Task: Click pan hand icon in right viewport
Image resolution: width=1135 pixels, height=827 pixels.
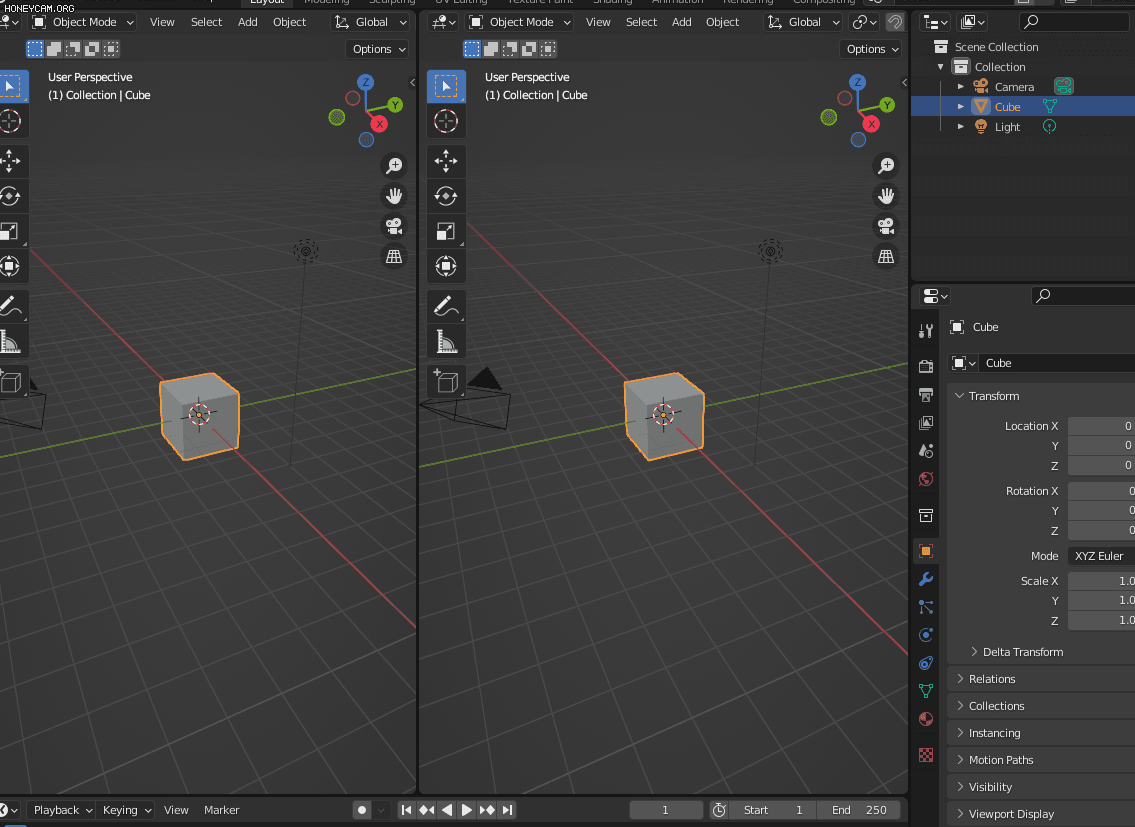Action: tap(886, 196)
